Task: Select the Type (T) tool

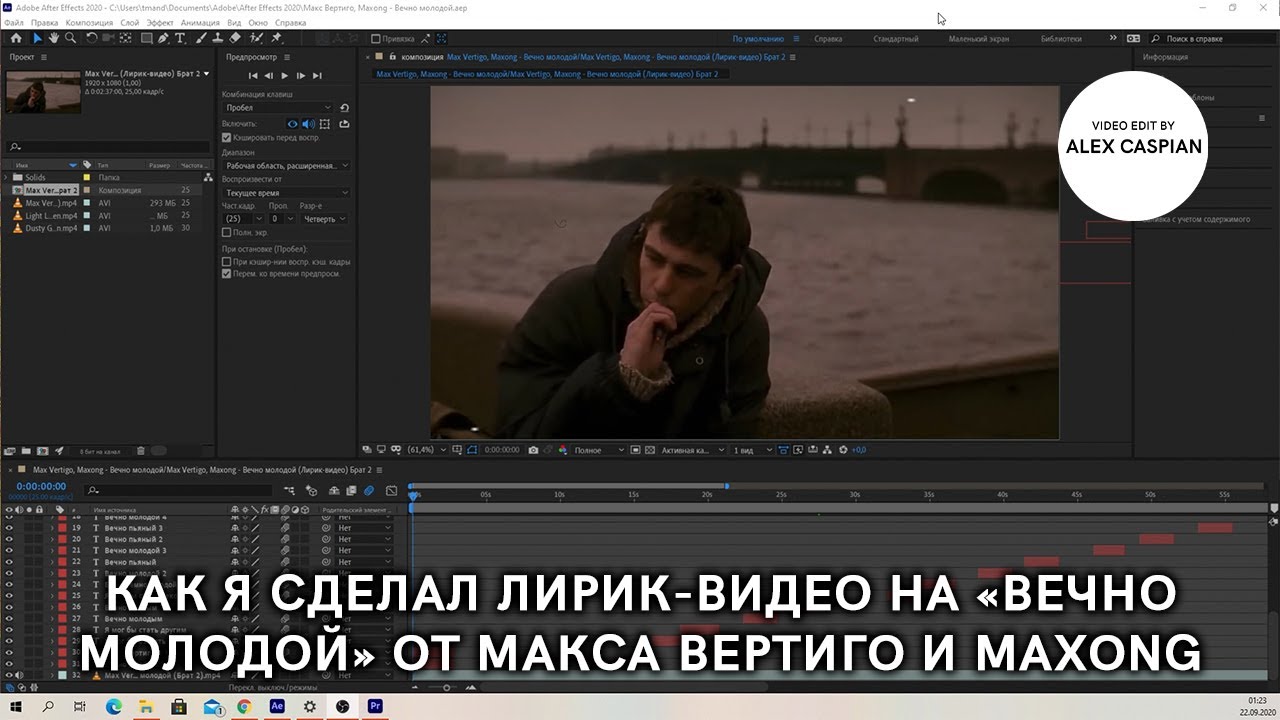Action: (180, 38)
